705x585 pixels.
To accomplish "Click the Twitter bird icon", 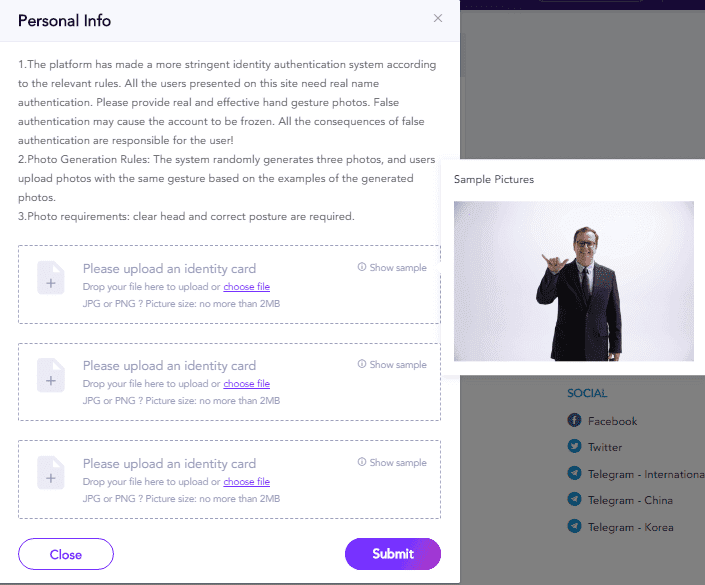I will click(574, 447).
